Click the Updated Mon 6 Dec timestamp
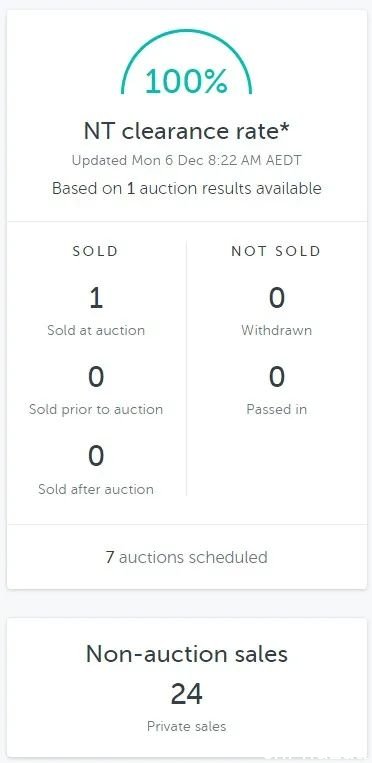Screen dimensions: 372x763 pyautogui.click(x=186, y=161)
